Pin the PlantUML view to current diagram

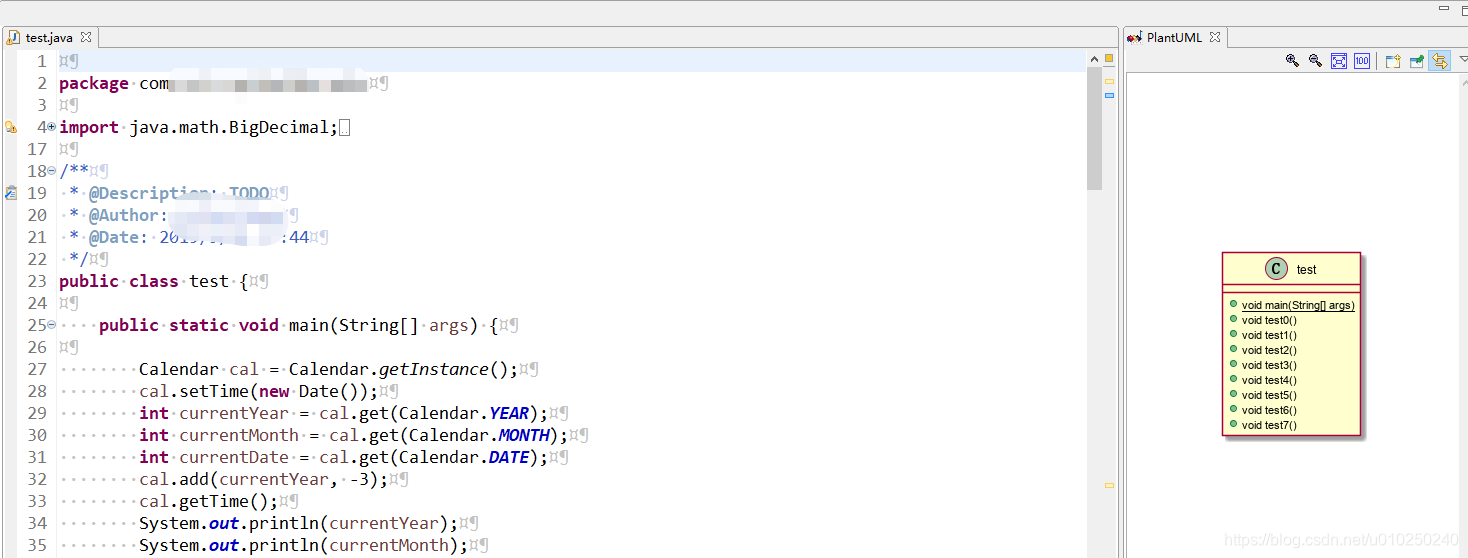(1417, 61)
